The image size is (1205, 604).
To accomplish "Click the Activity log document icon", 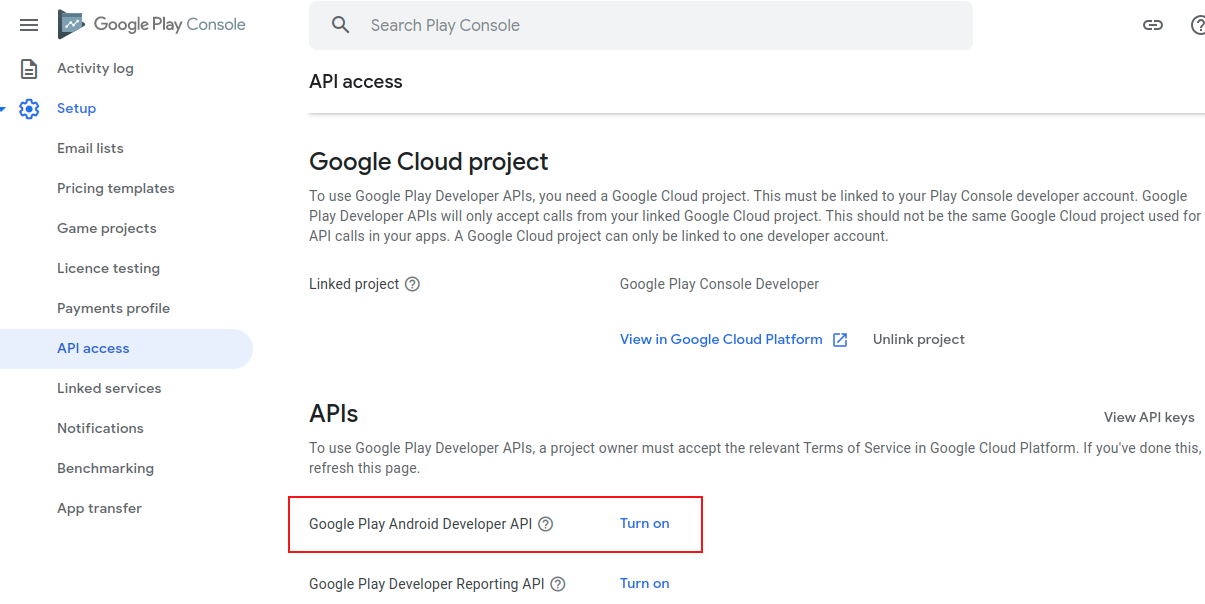I will click(29, 69).
